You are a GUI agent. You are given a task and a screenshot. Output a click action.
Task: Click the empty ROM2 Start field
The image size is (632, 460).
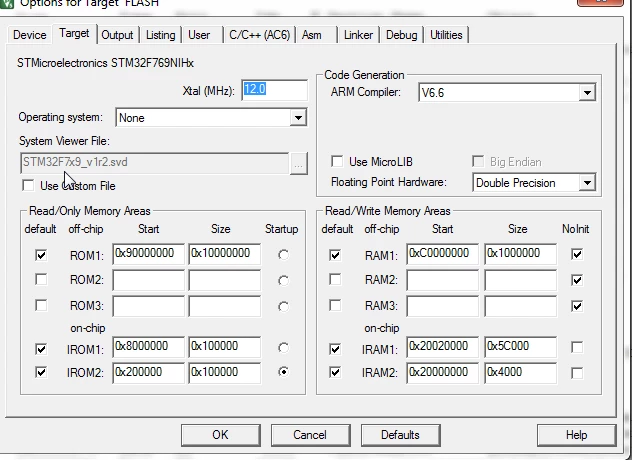click(148, 281)
